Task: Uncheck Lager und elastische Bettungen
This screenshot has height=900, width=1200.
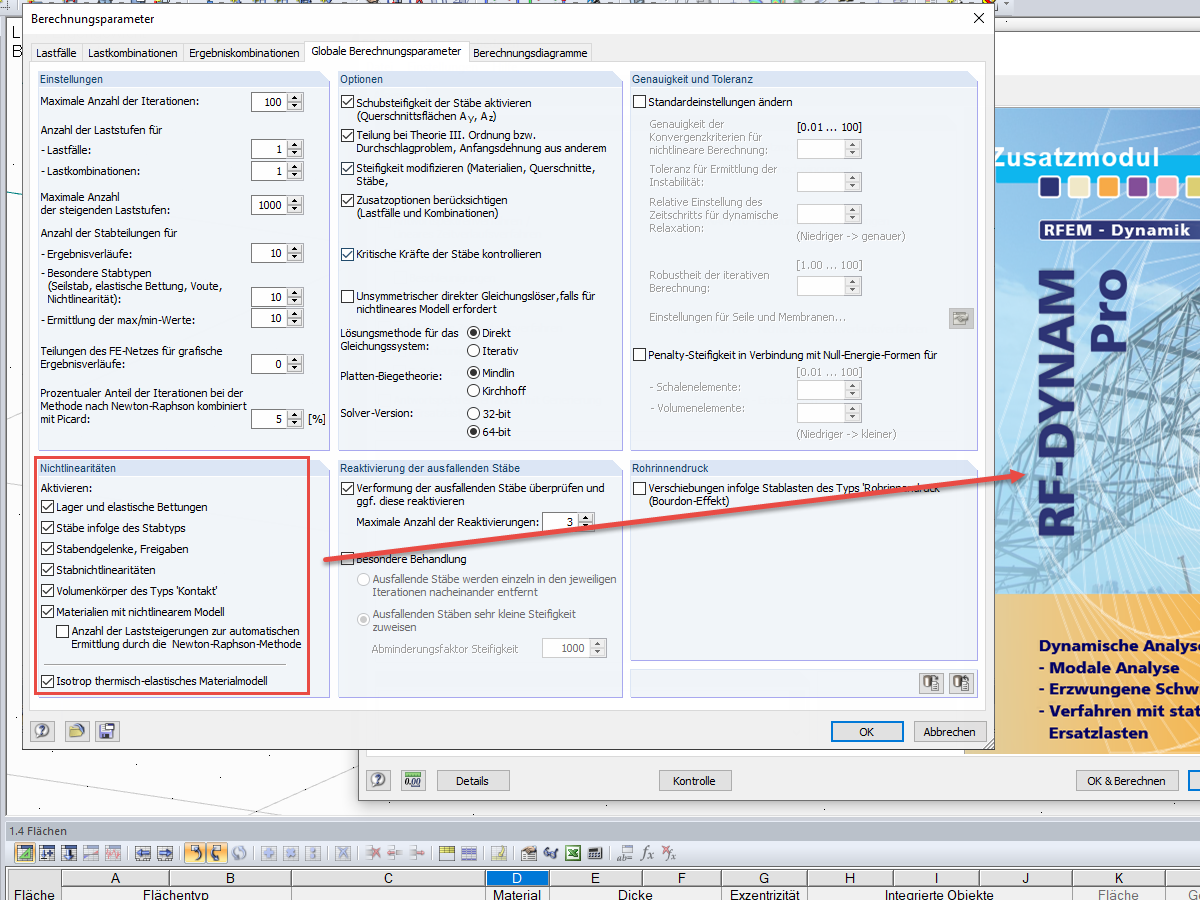Action: [47, 507]
